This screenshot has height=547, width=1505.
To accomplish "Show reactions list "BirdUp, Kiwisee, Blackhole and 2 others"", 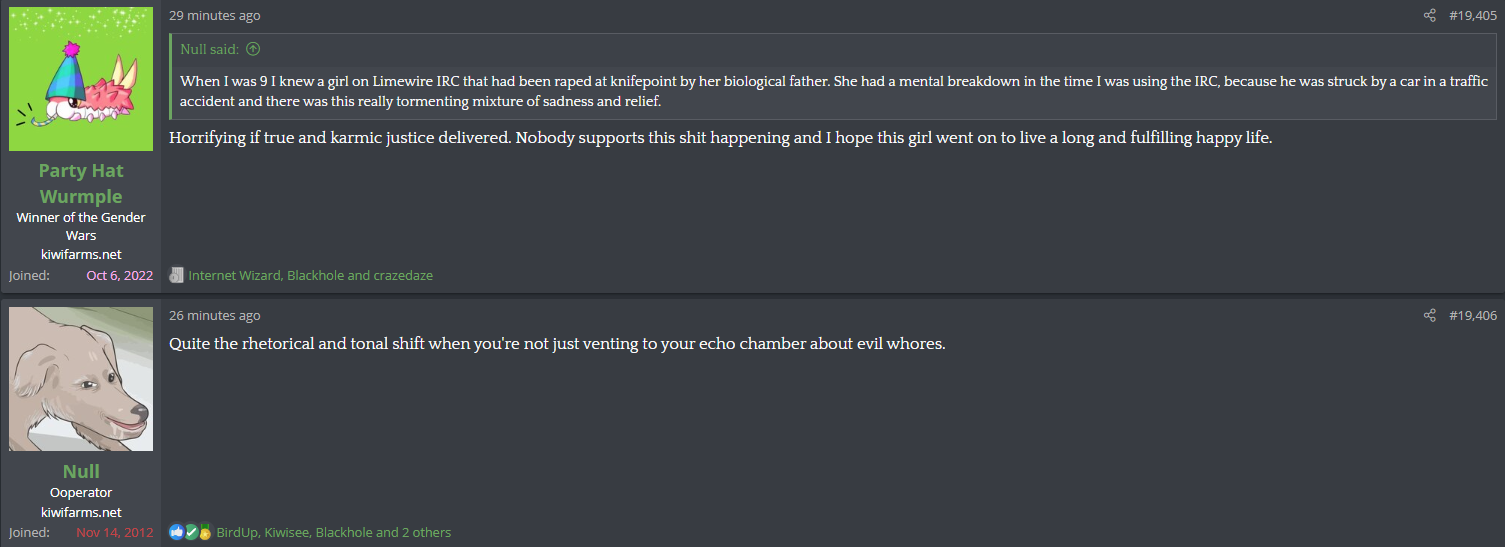I will coord(333,532).
